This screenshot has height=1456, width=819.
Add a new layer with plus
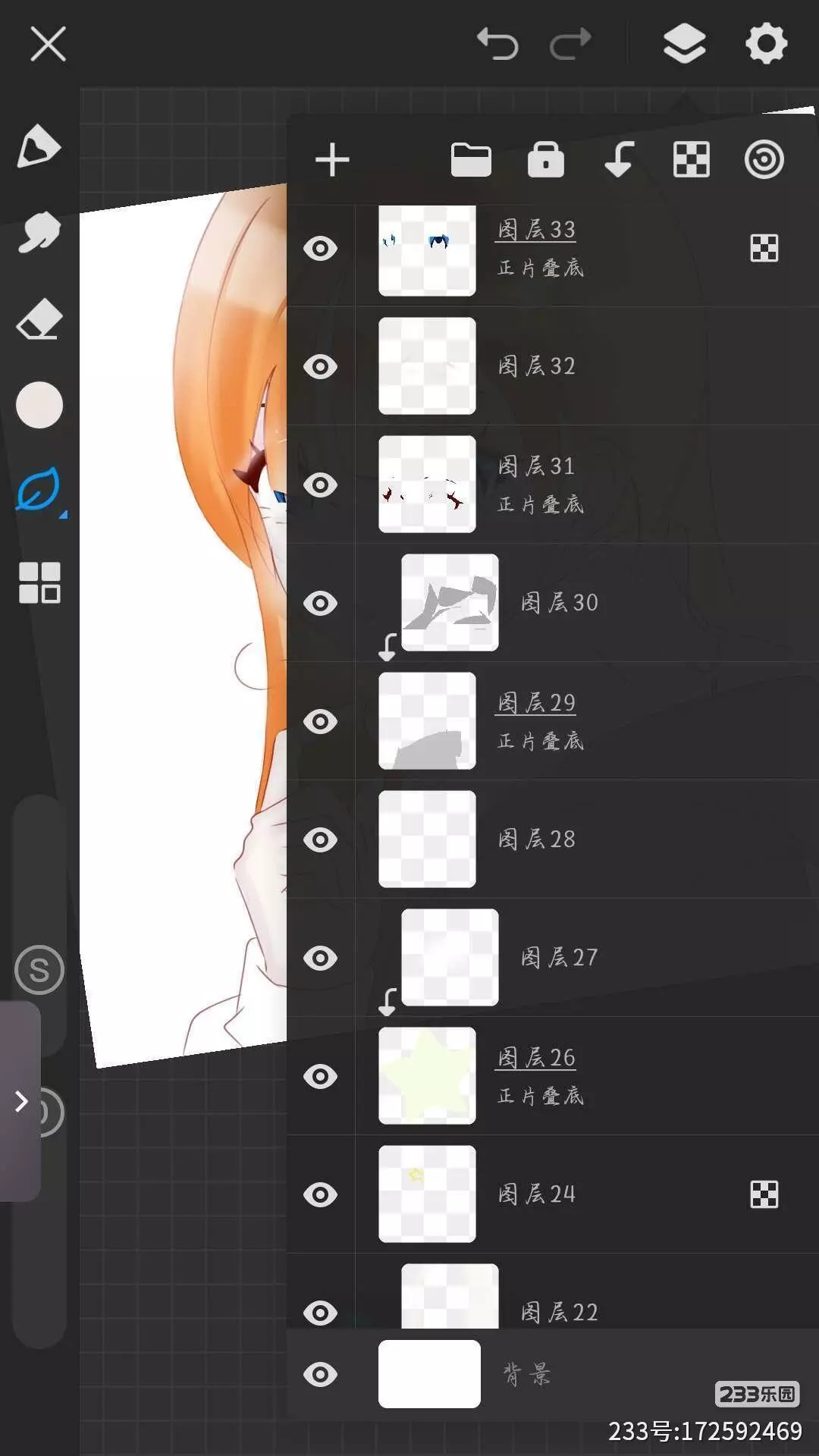pos(332,160)
